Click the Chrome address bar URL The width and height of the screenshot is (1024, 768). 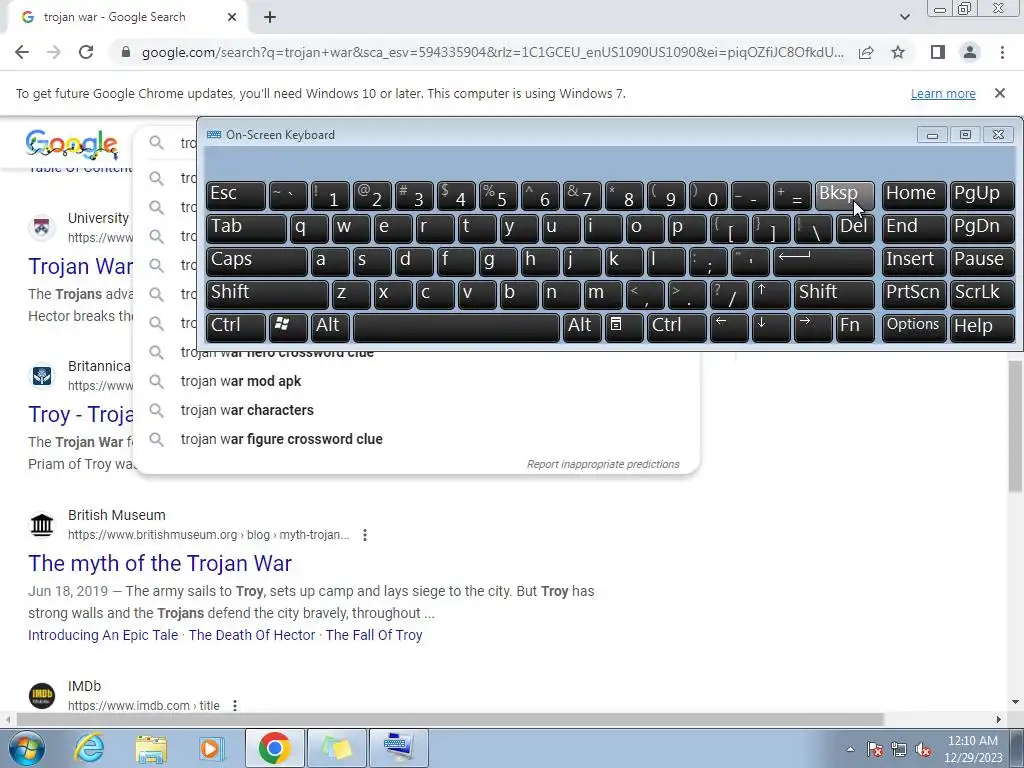(x=492, y=52)
